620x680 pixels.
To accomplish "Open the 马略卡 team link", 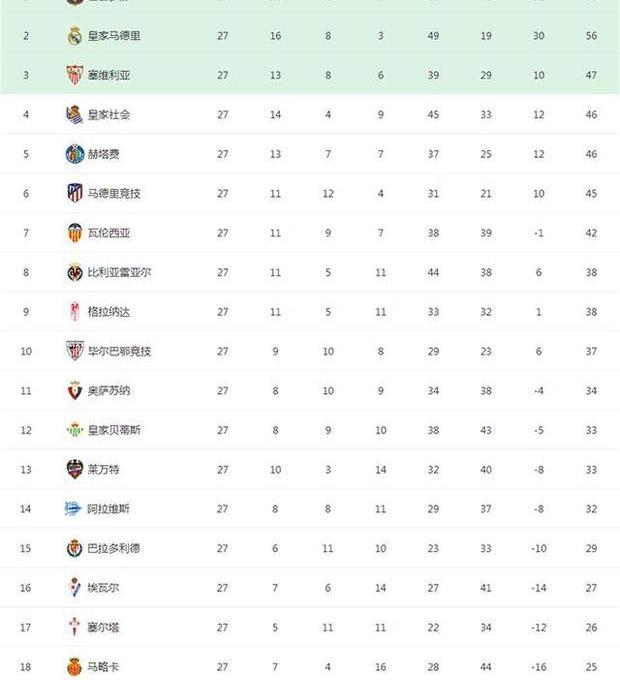I will [103, 667].
